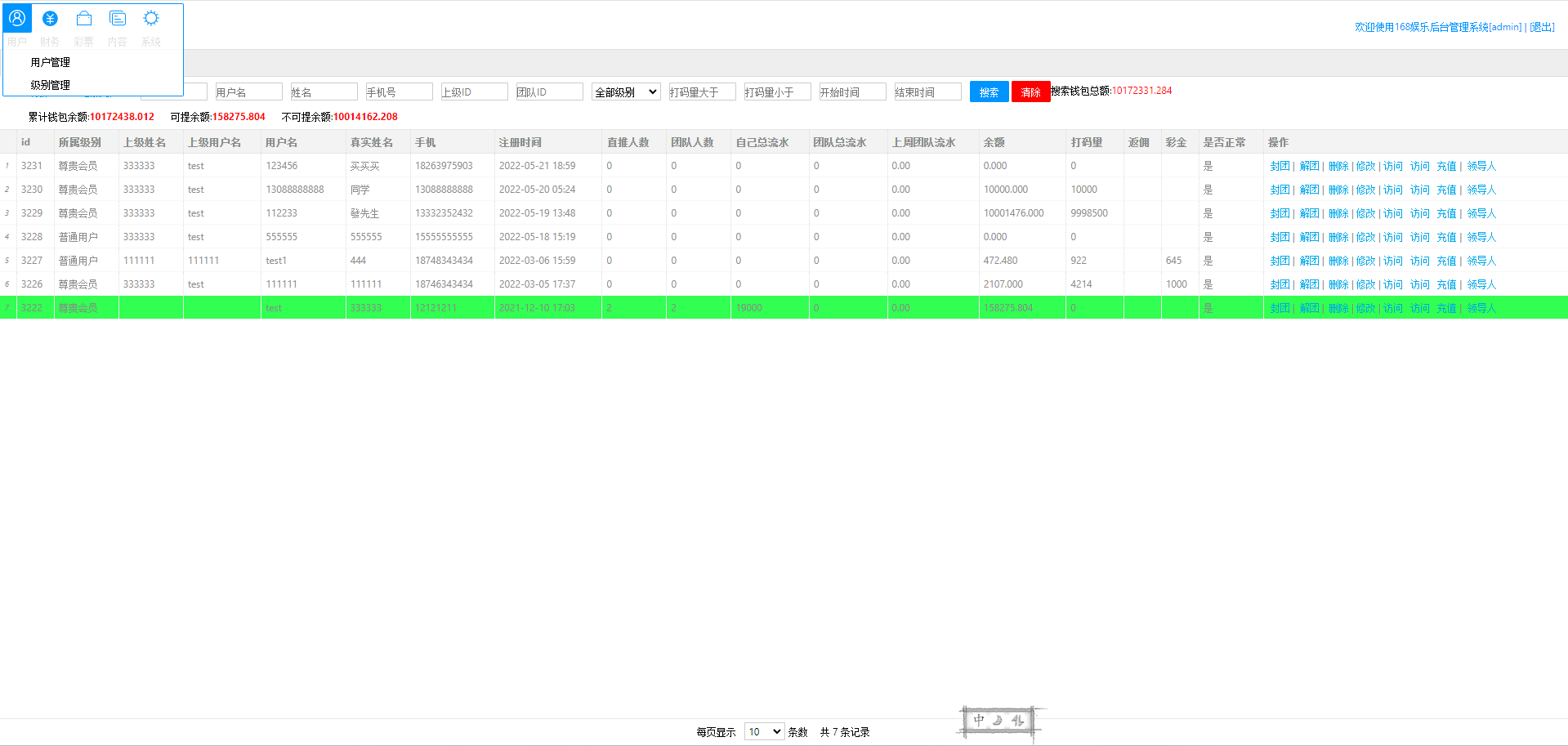
Task: Click the red 清除 clear button
Action: 1031,92
